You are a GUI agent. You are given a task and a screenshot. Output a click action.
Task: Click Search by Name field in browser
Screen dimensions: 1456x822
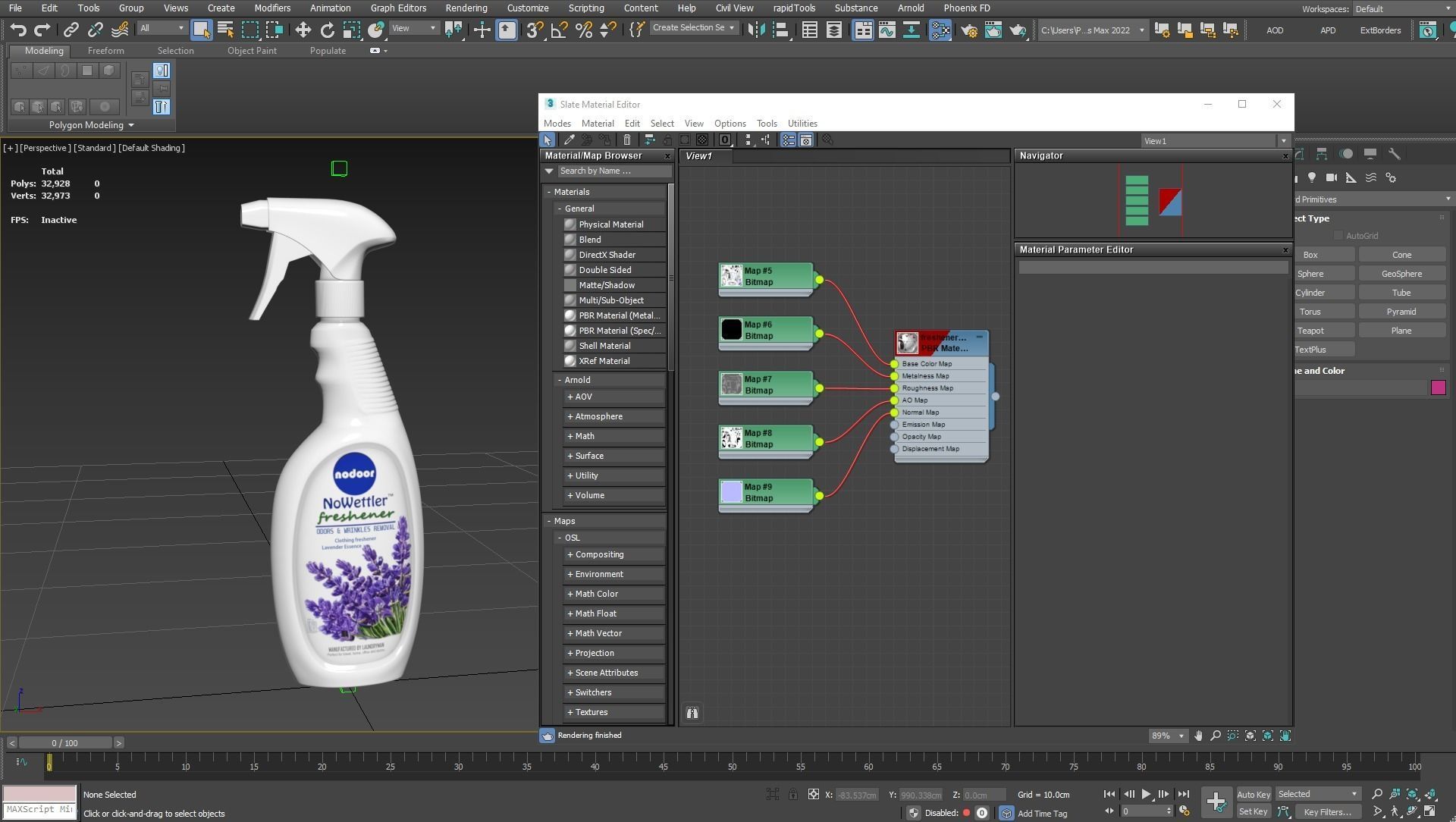[614, 171]
